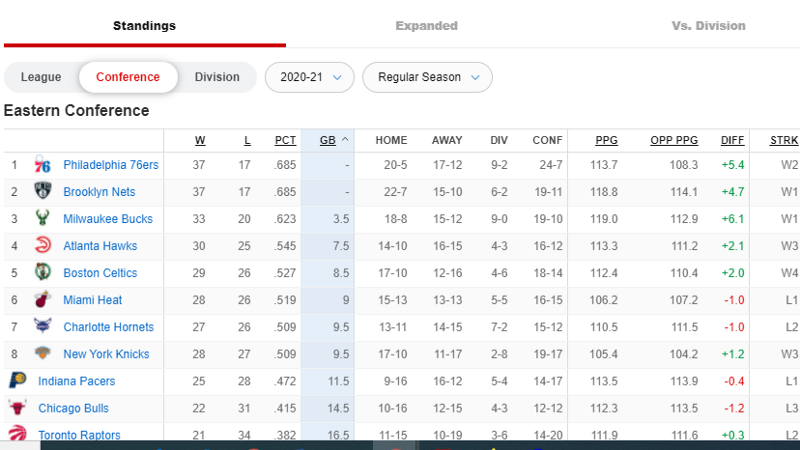Click the Philadelphia 76ers team logo

click(x=42, y=165)
